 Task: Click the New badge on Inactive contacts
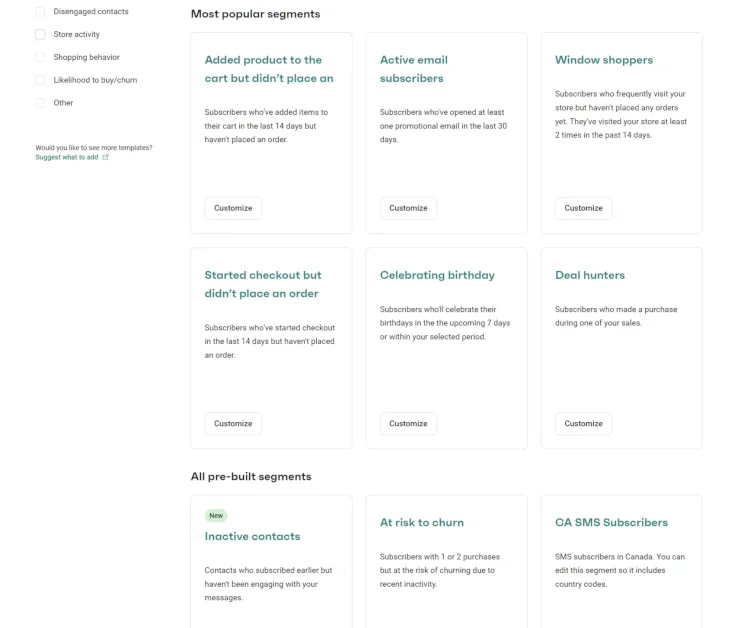tap(216, 516)
